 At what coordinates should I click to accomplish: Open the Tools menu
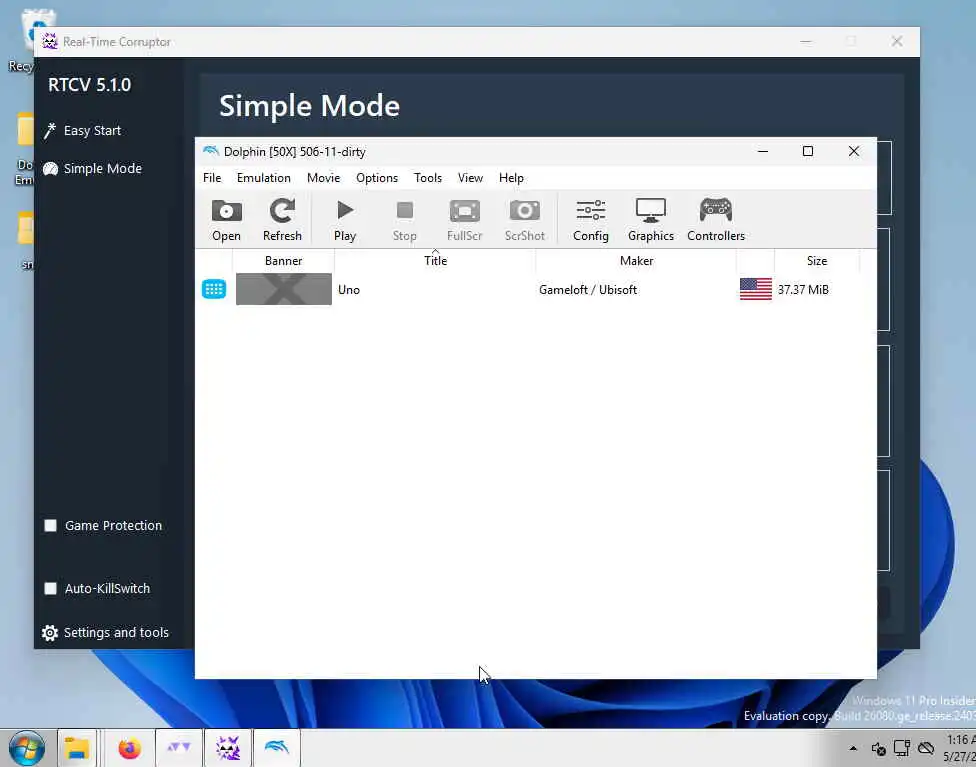[428, 178]
